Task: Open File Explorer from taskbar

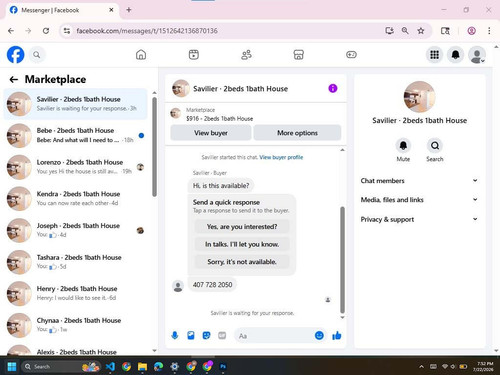Action: [x=142, y=367]
